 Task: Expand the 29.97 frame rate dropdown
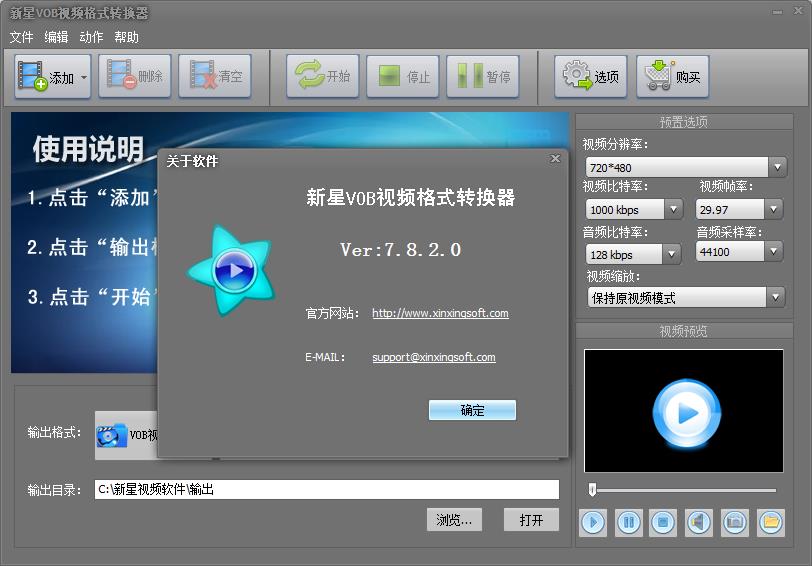coord(773,210)
